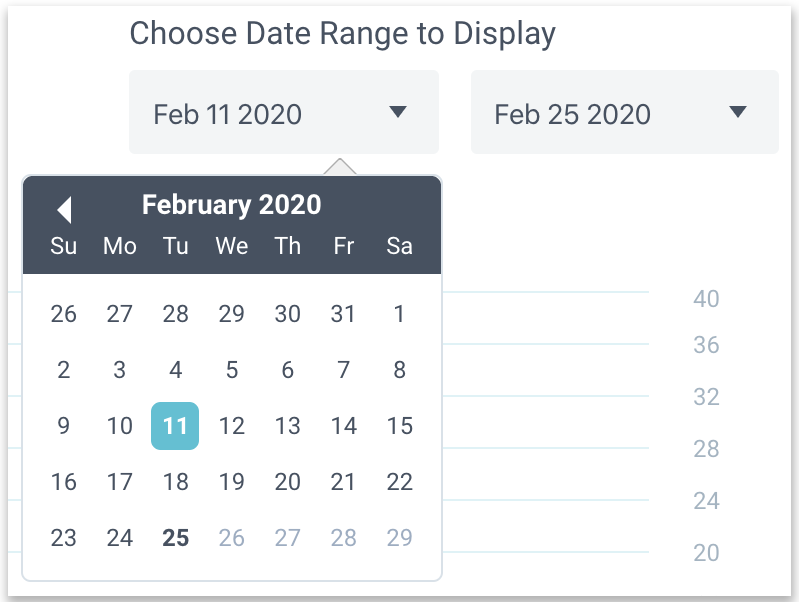
Task: Choose February 1 on the calendar
Action: tap(399, 314)
